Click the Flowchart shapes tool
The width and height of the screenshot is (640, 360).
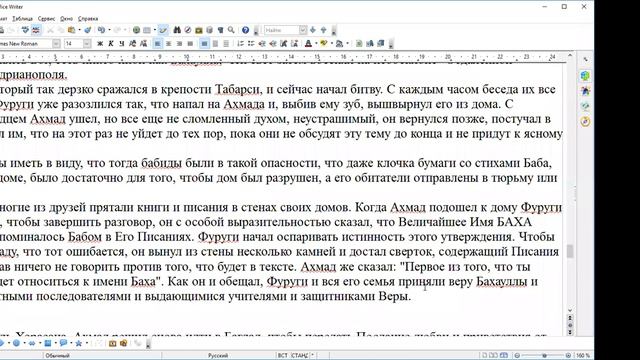[48, 343]
